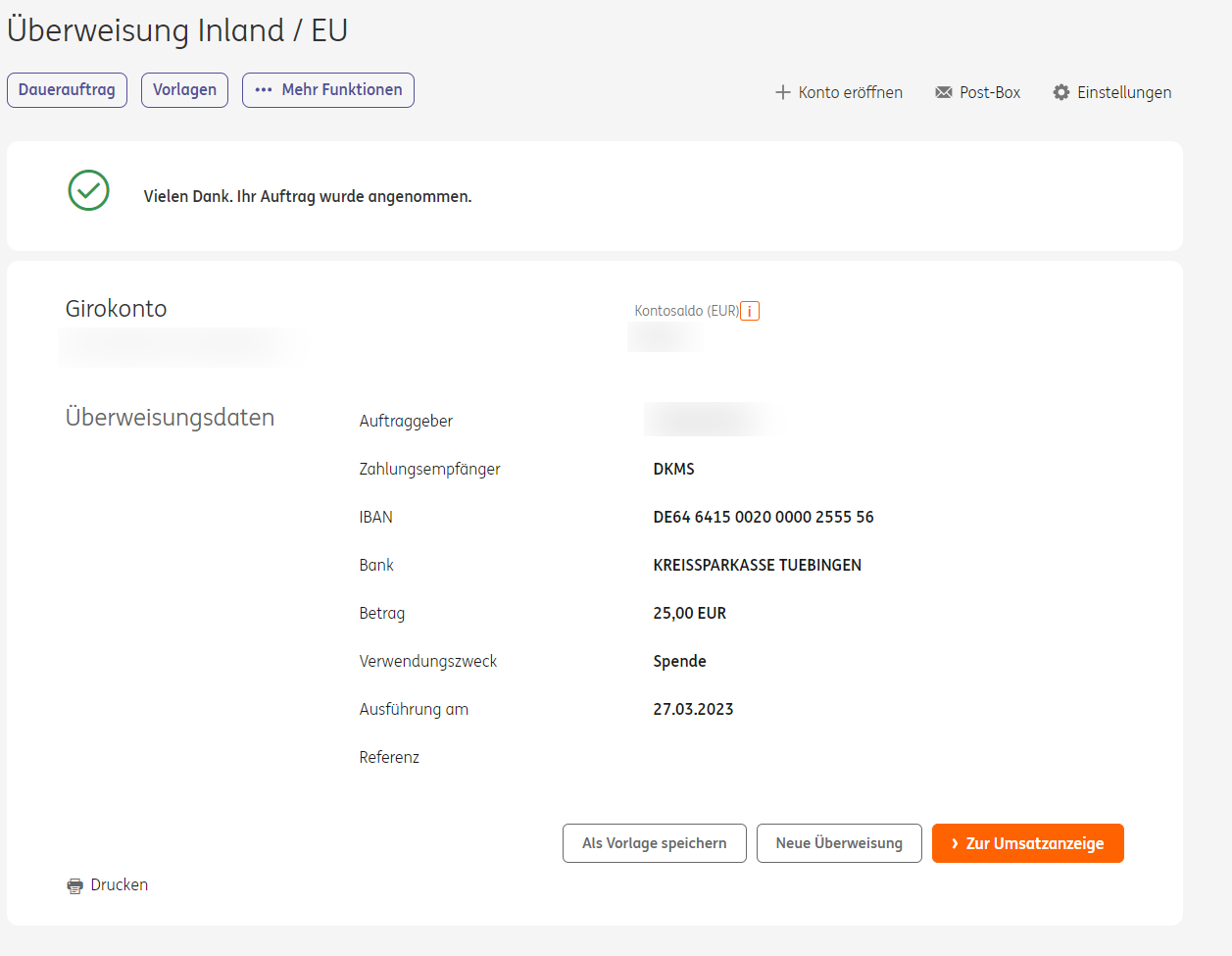Go to Vorlagen
This screenshot has height=956, width=1232.
click(x=184, y=90)
